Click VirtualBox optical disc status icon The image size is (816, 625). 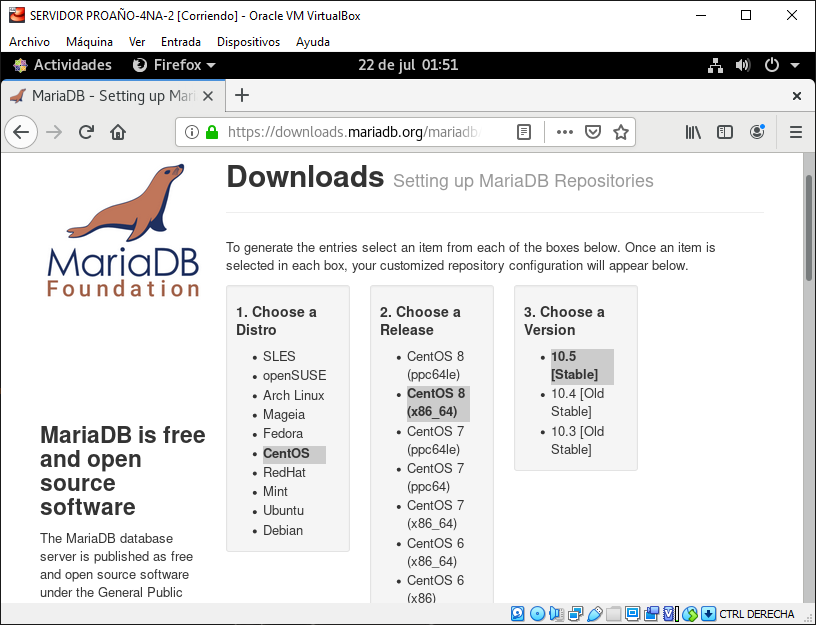click(537, 614)
